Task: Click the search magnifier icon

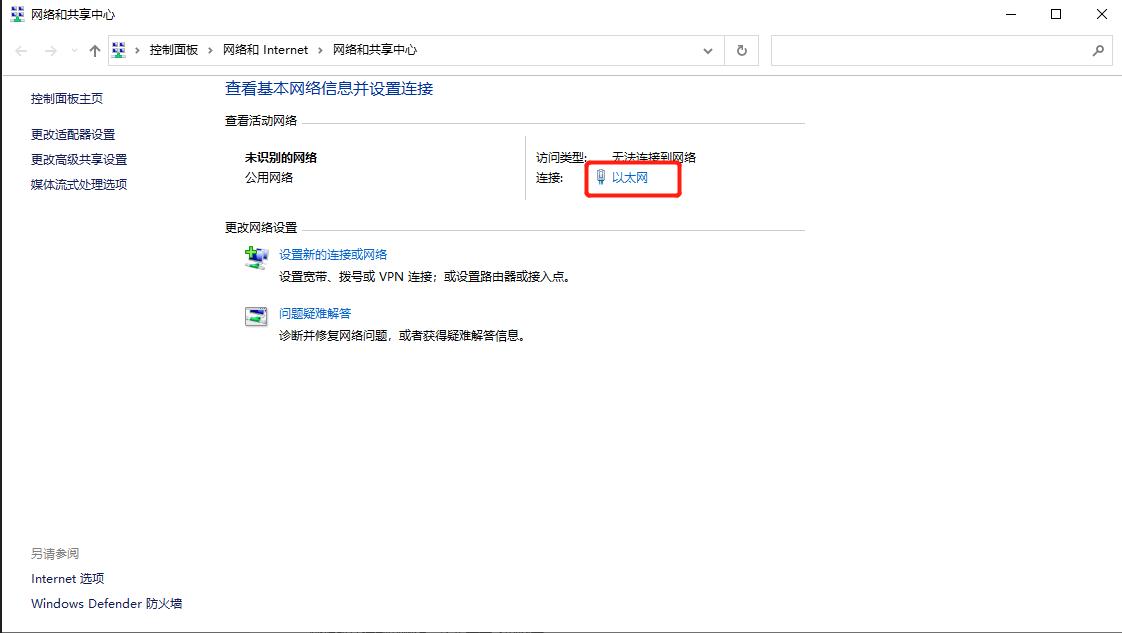Action: click(1099, 49)
